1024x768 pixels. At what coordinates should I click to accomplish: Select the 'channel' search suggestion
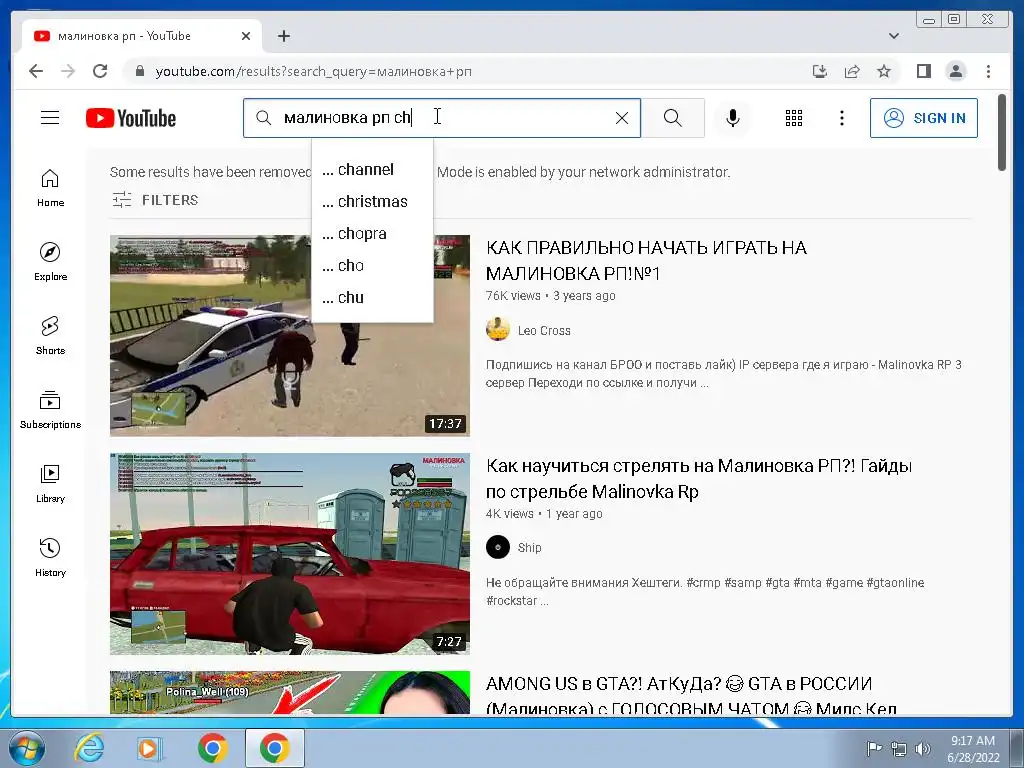point(372,170)
